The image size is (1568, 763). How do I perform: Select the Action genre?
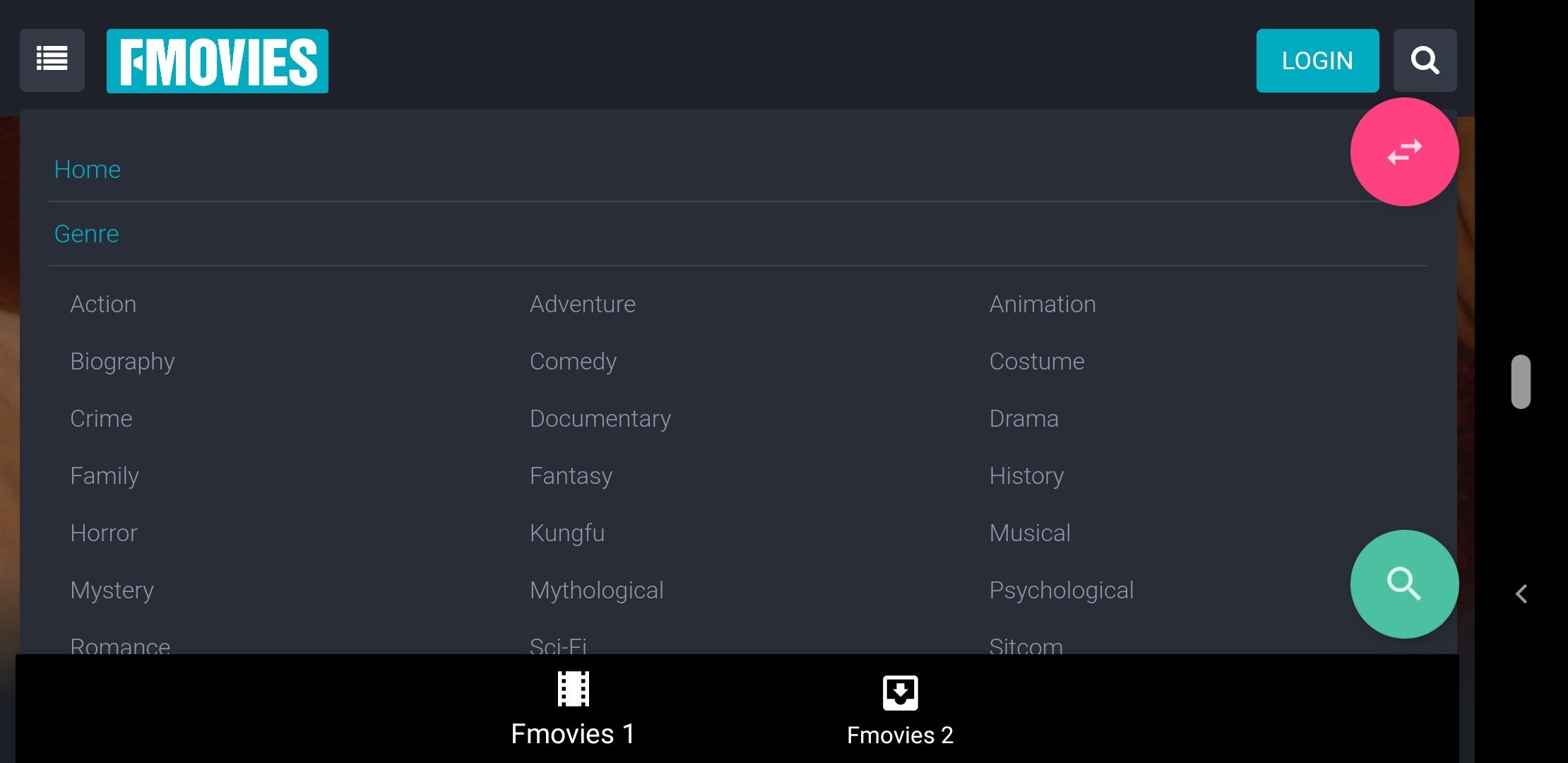103,303
